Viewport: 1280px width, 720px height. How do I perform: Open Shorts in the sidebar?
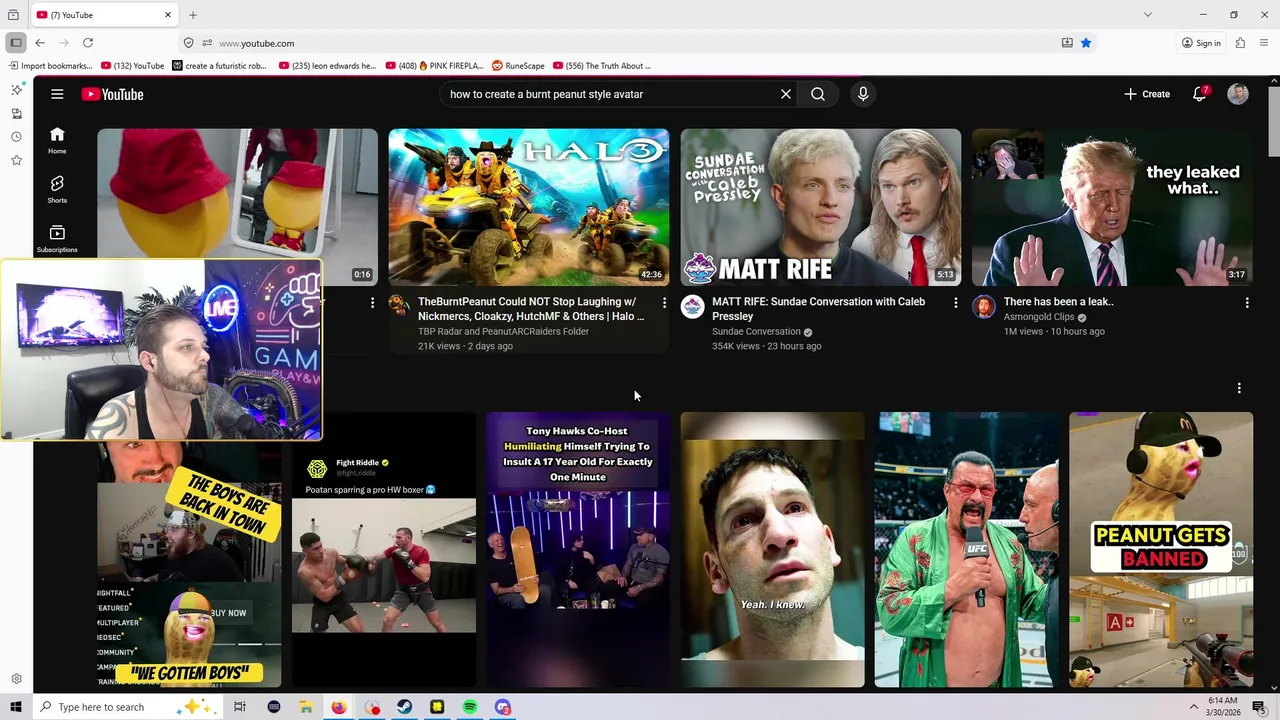(x=57, y=189)
